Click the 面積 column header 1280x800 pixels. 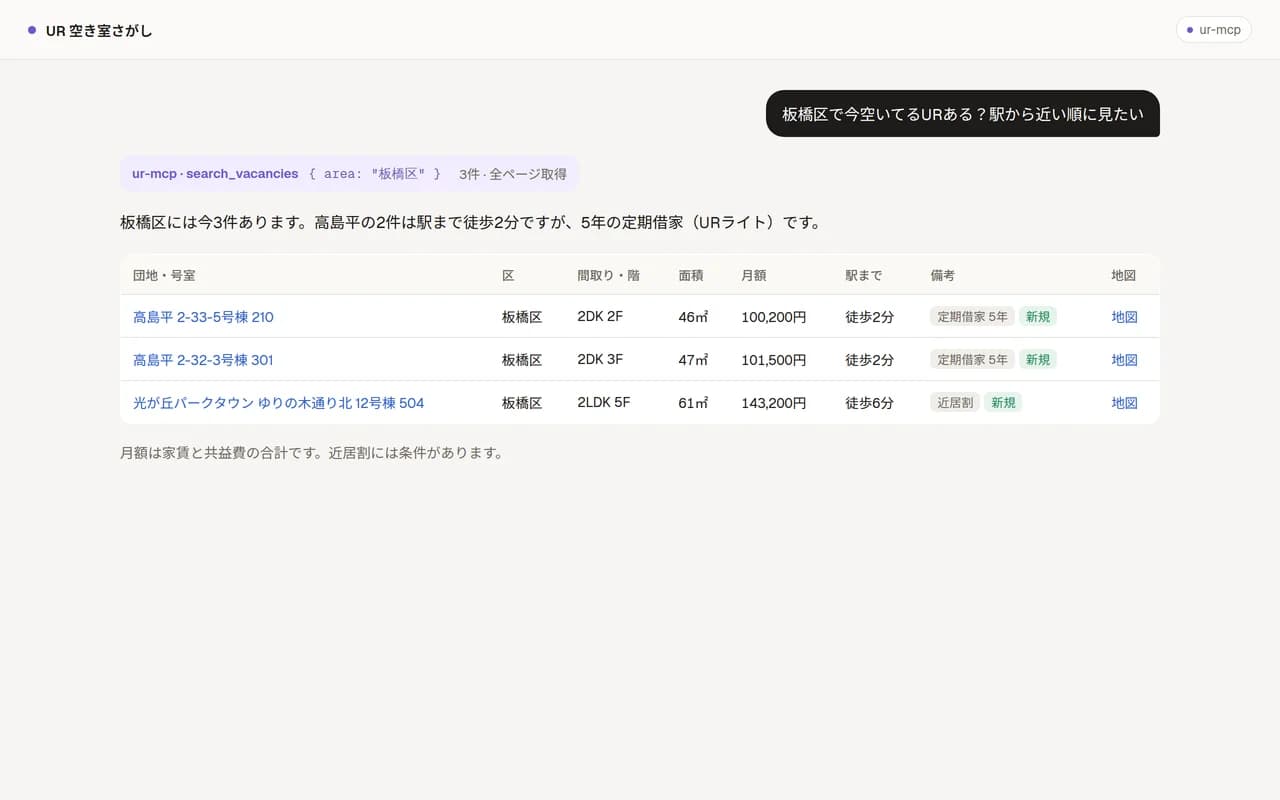pos(692,275)
